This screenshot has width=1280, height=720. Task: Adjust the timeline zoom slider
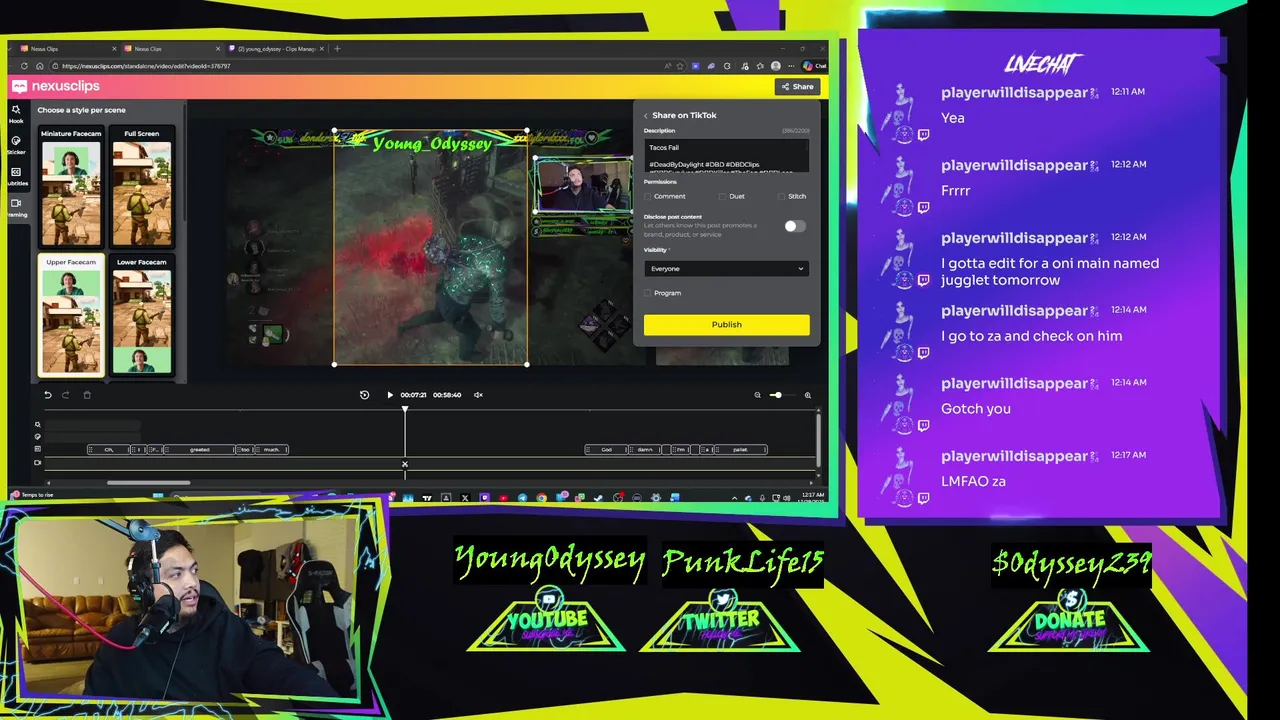pyautogui.click(x=776, y=395)
